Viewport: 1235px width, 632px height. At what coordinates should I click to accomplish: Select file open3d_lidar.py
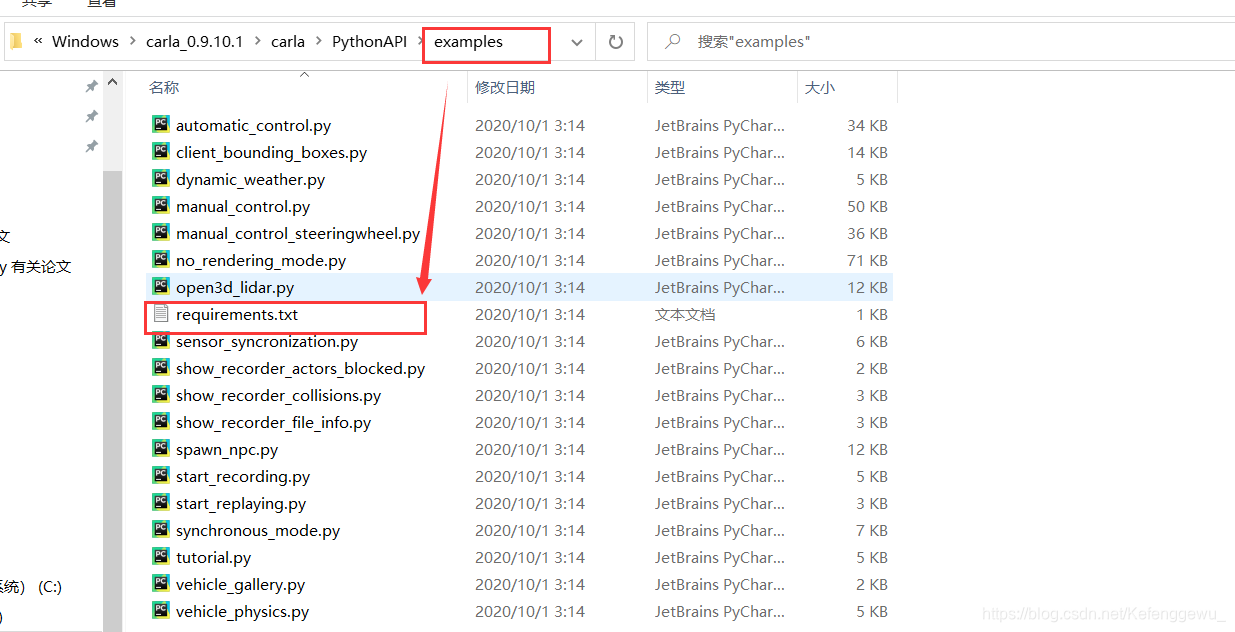point(235,288)
